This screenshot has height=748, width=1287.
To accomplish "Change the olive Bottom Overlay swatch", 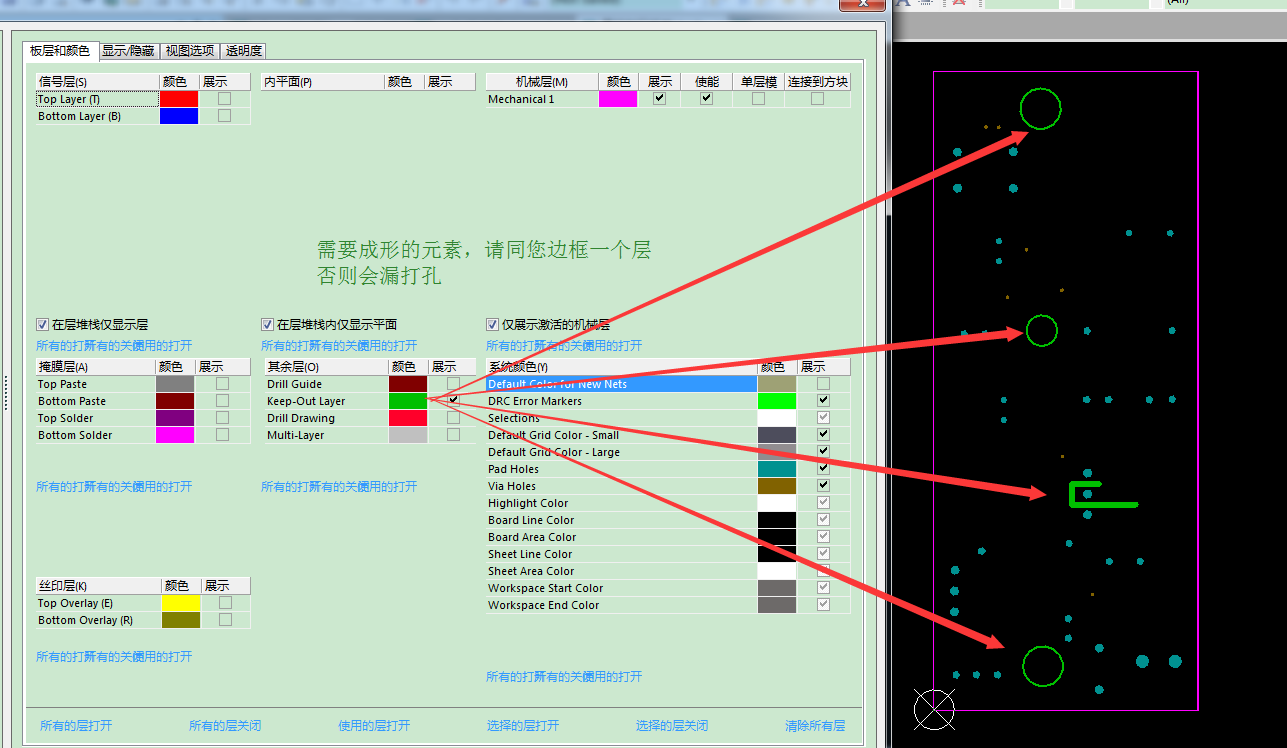I will click(x=181, y=620).
